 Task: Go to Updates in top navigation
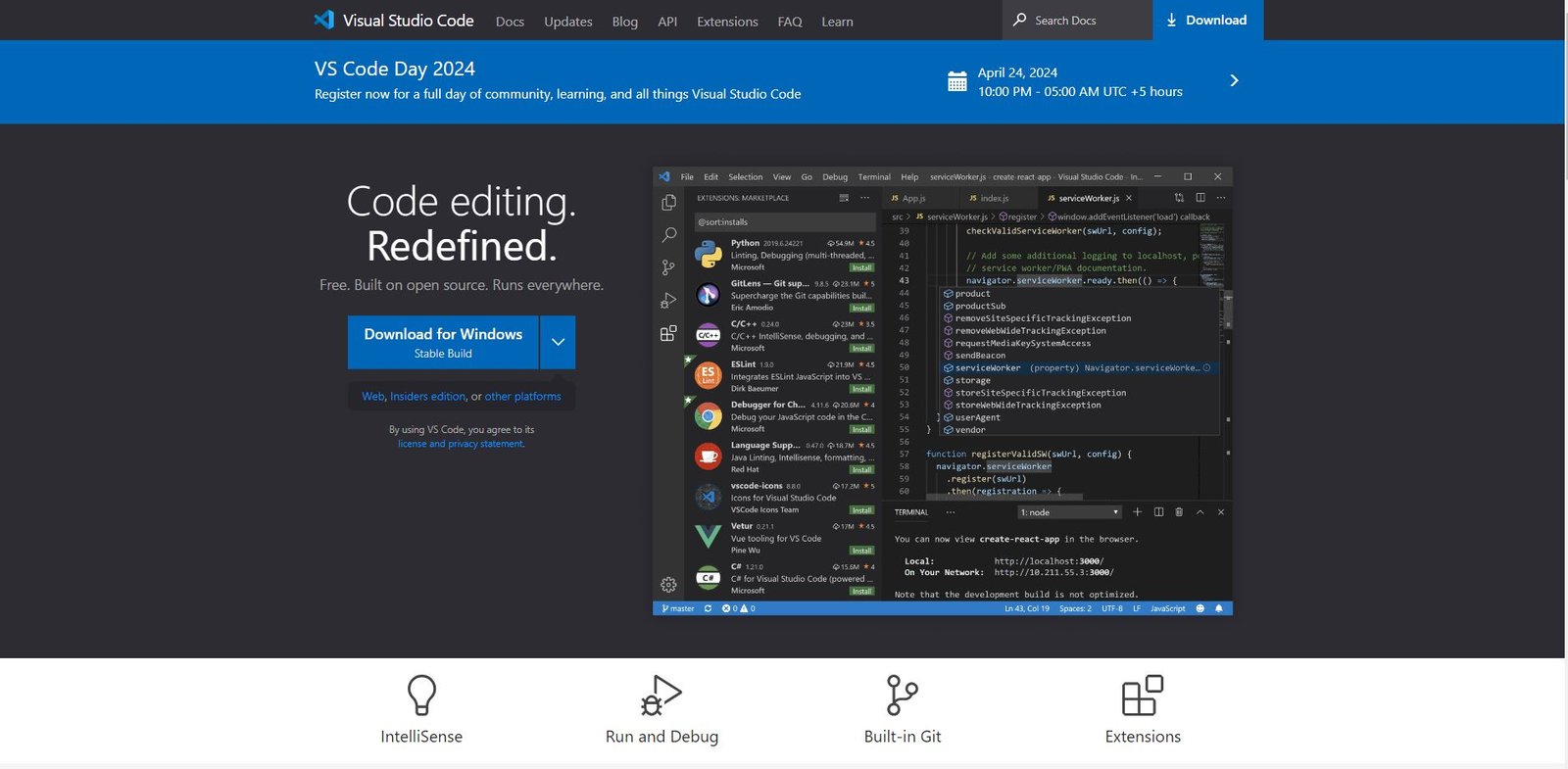[568, 22]
